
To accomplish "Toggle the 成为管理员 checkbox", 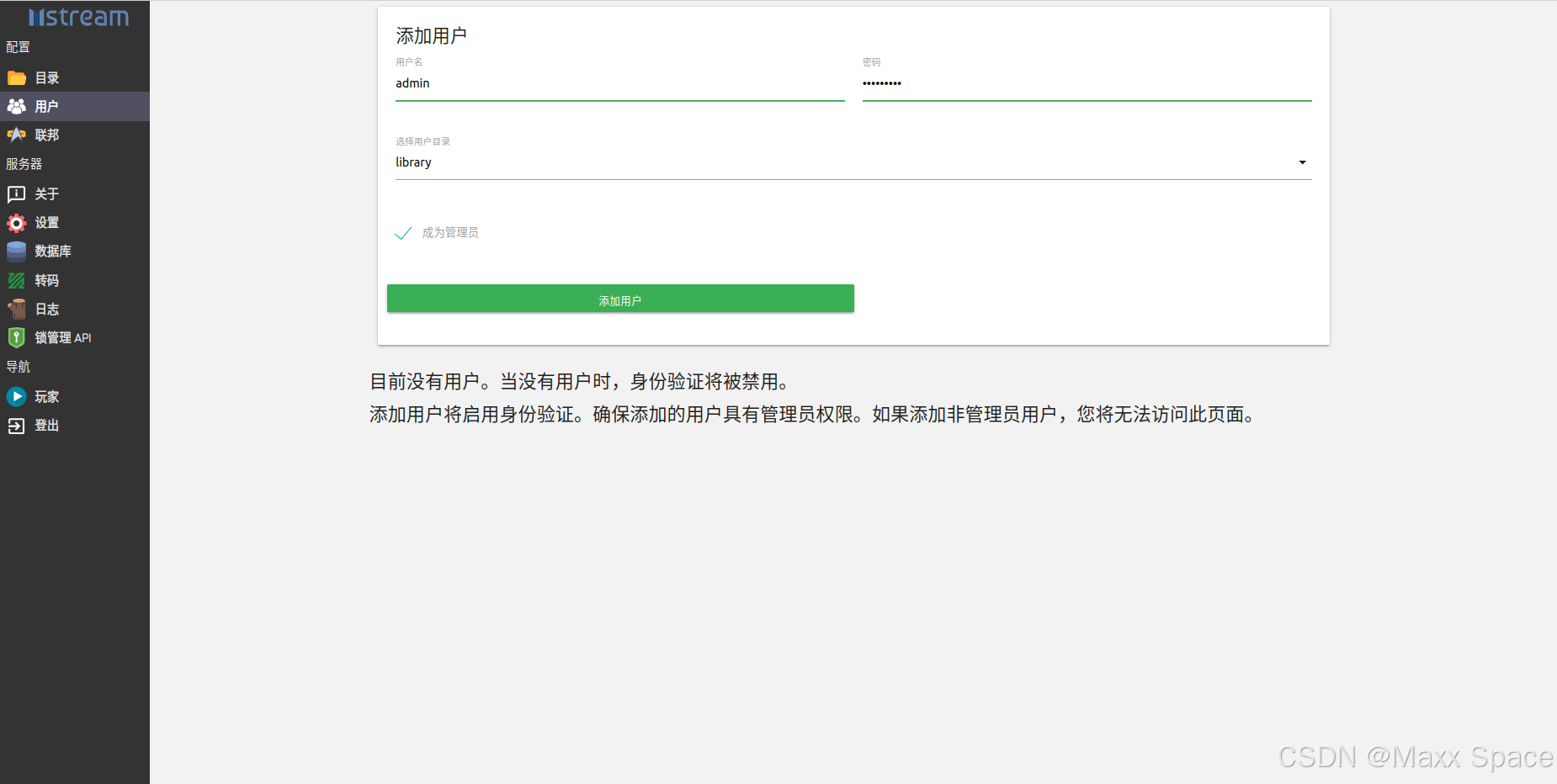I will (x=403, y=233).
